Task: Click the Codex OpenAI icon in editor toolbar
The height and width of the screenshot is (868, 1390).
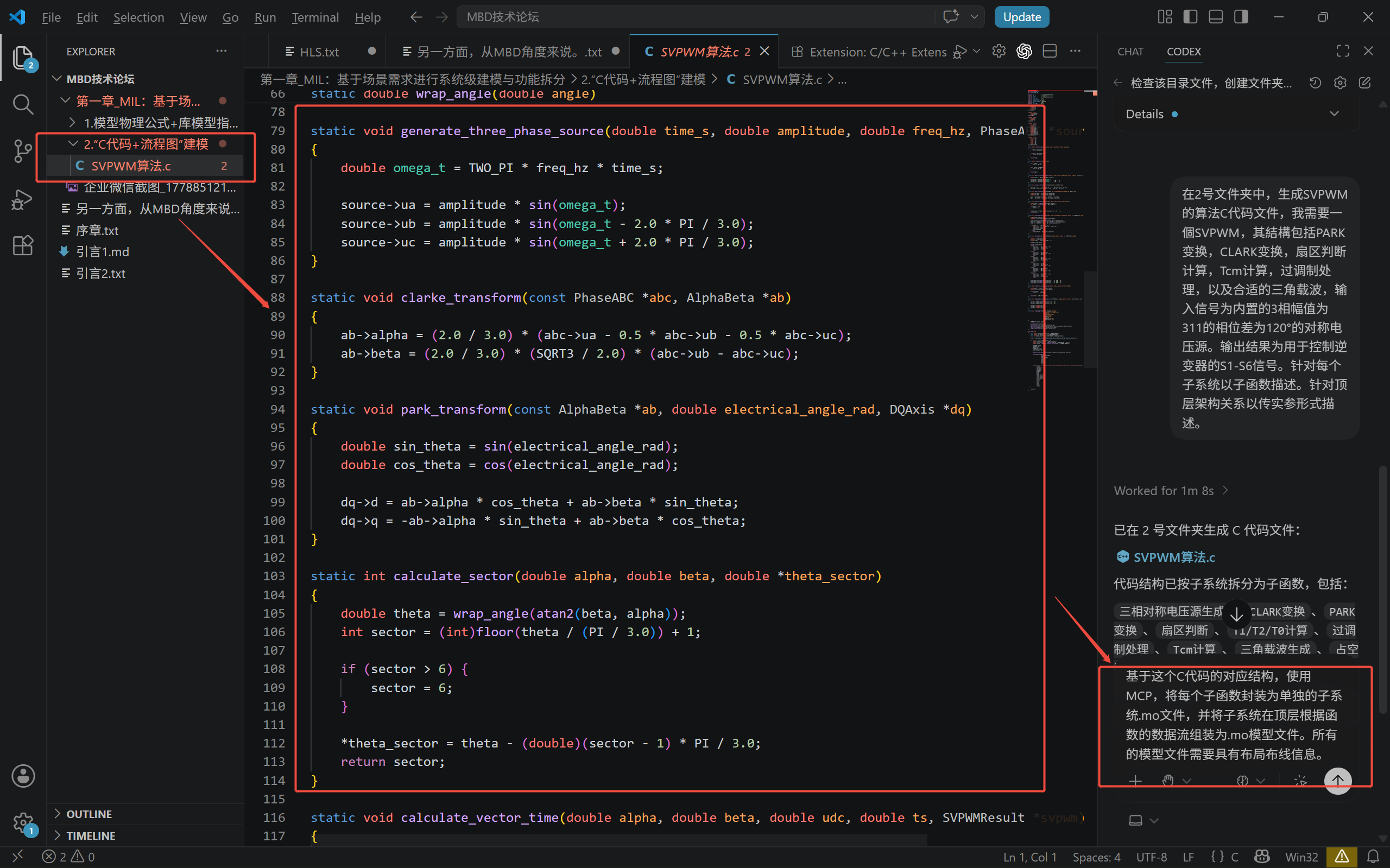Action: pos(1024,52)
